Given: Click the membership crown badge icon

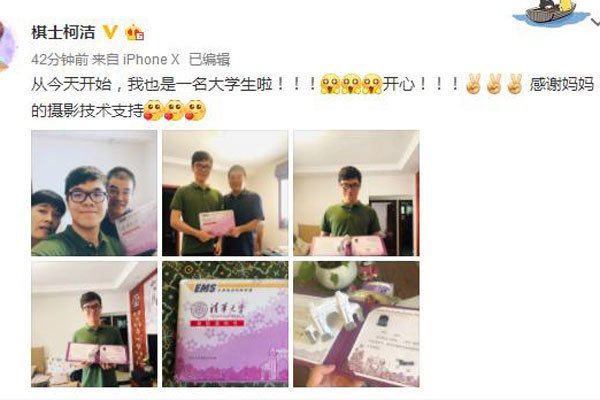Looking at the screenshot, I should (x=134, y=32).
